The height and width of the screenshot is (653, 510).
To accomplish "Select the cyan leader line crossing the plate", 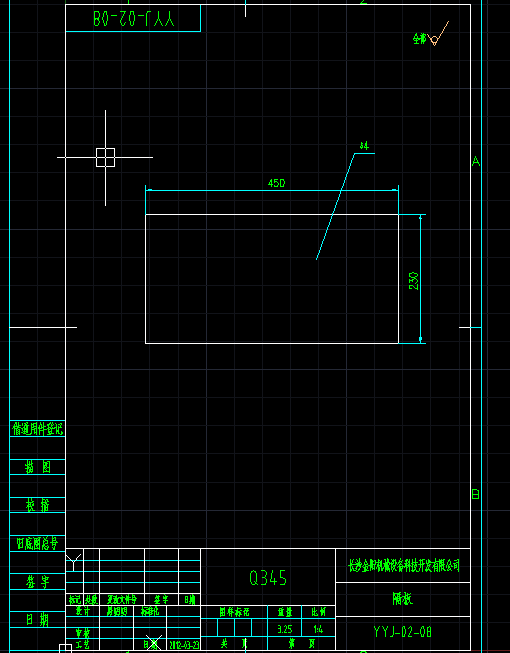I will 336,207.
